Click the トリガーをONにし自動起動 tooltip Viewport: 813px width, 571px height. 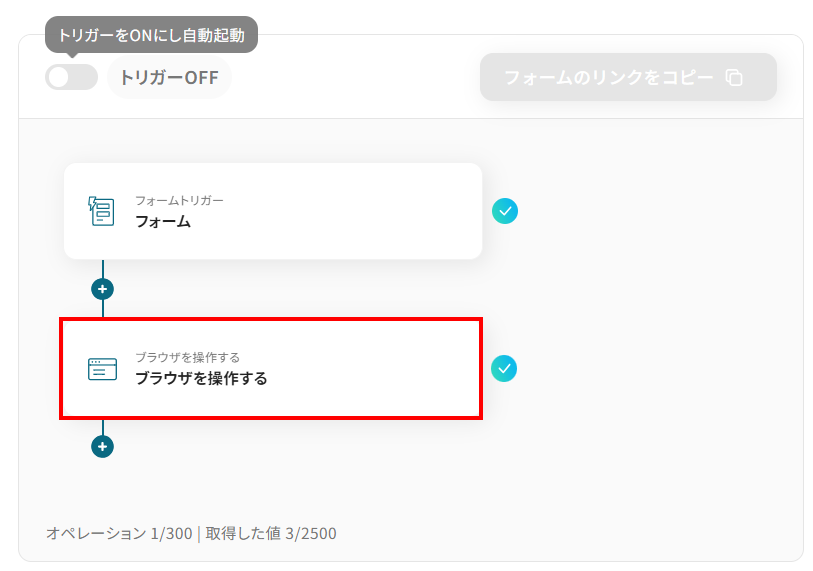click(151, 34)
